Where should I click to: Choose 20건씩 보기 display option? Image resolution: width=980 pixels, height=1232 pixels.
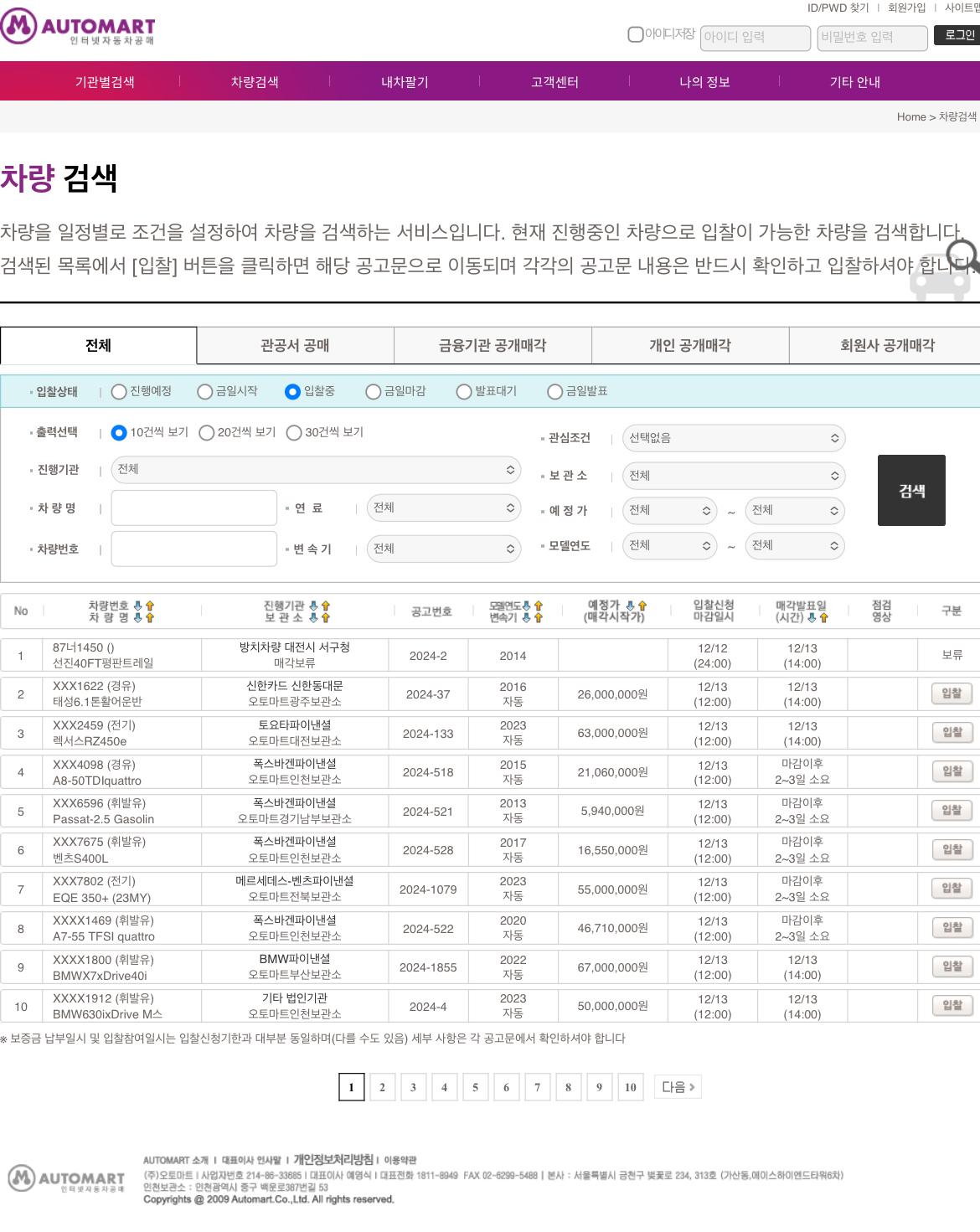[x=207, y=433]
